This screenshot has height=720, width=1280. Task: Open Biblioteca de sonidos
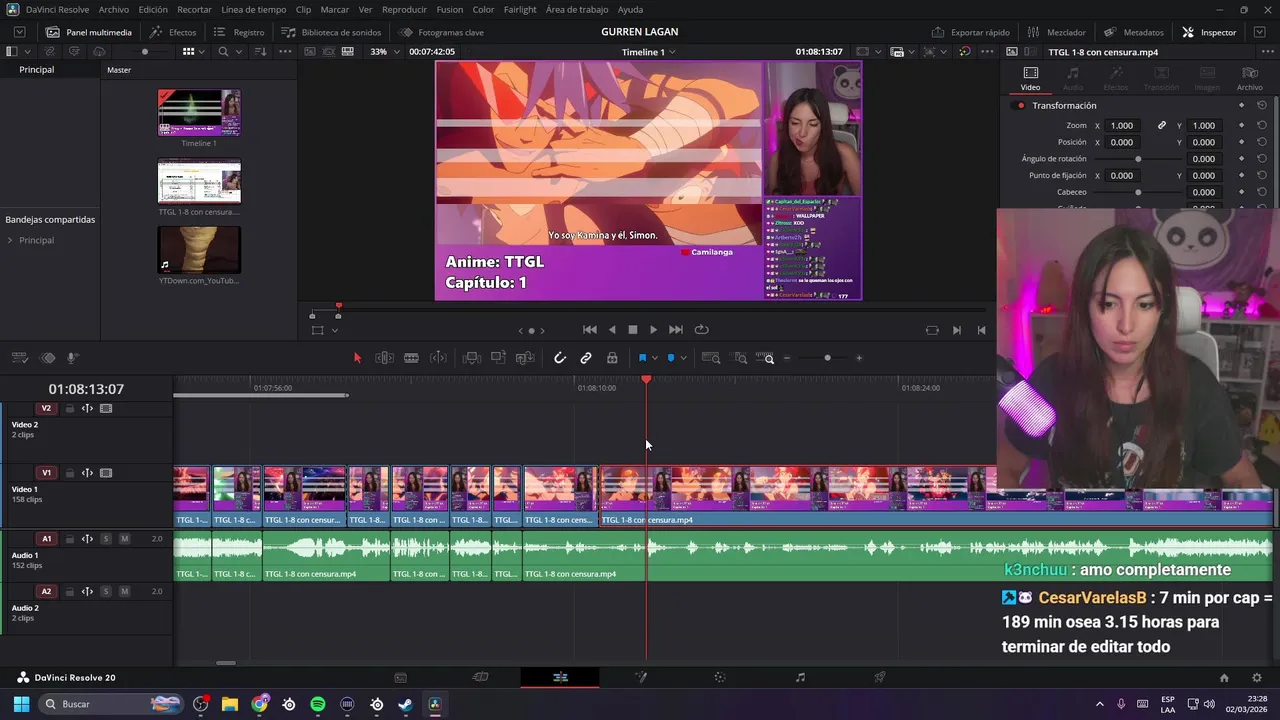coord(331,32)
